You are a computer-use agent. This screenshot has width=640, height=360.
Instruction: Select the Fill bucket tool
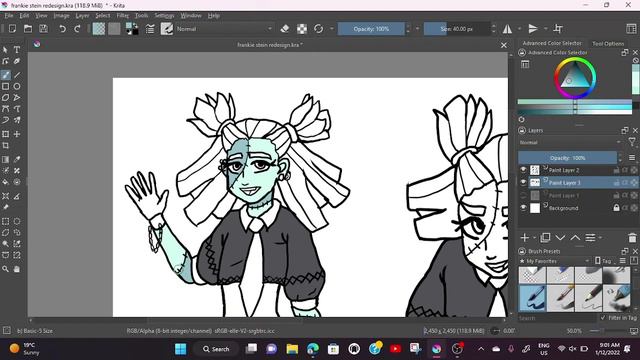pos(5,182)
